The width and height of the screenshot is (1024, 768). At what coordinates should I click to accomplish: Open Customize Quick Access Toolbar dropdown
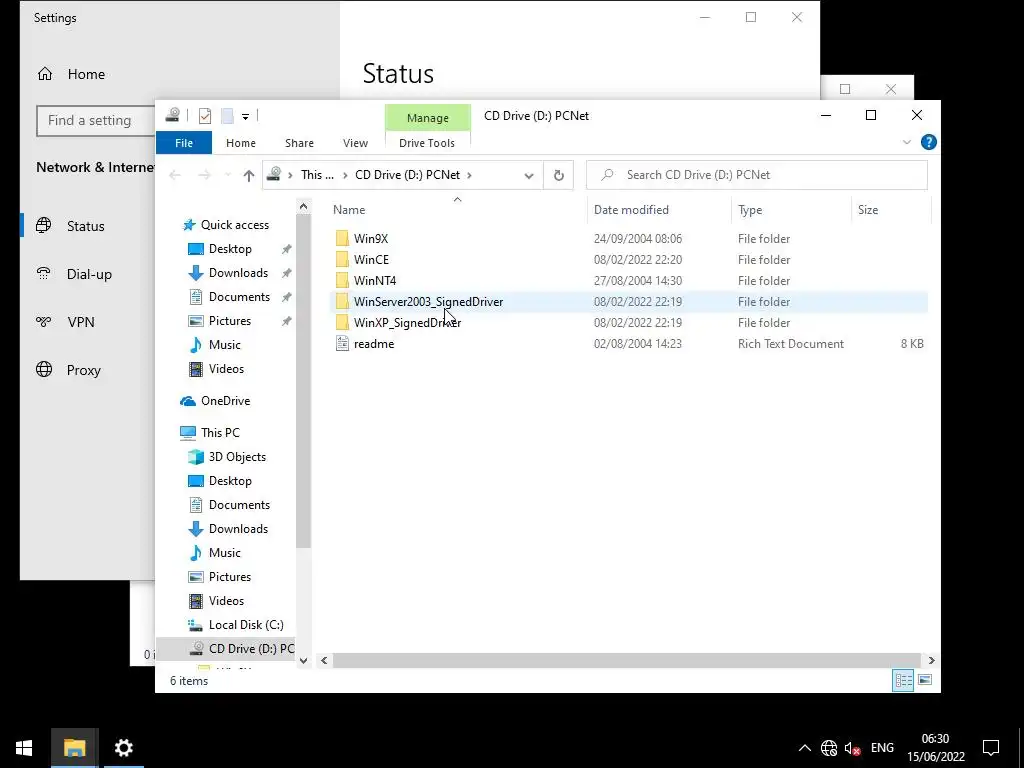[x=246, y=116]
